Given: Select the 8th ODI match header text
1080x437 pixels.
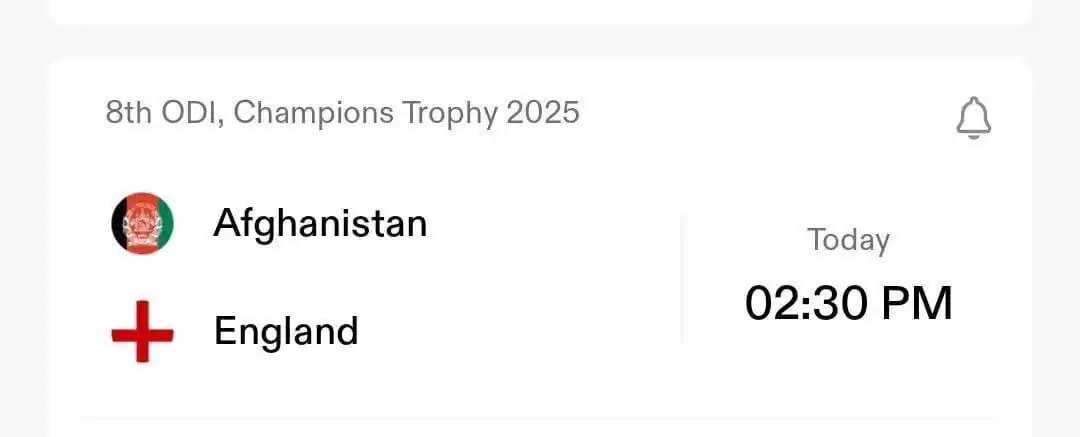Looking at the screenshot, I should (342, 112).
